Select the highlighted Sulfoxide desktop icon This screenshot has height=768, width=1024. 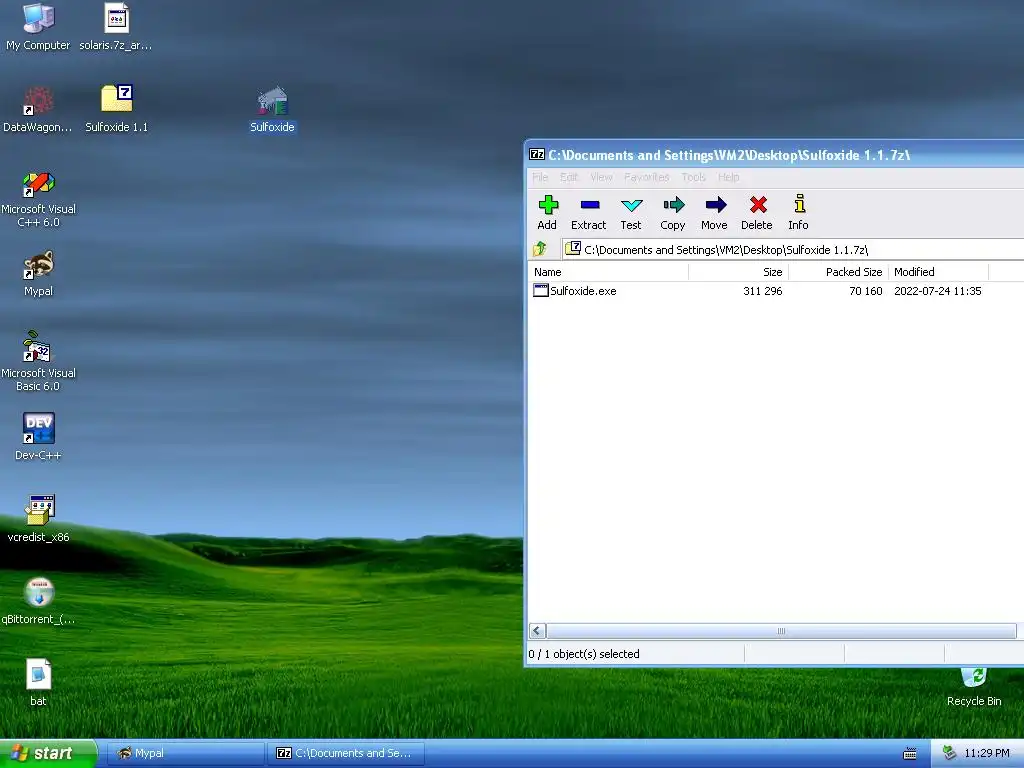[x=272, y=101]
